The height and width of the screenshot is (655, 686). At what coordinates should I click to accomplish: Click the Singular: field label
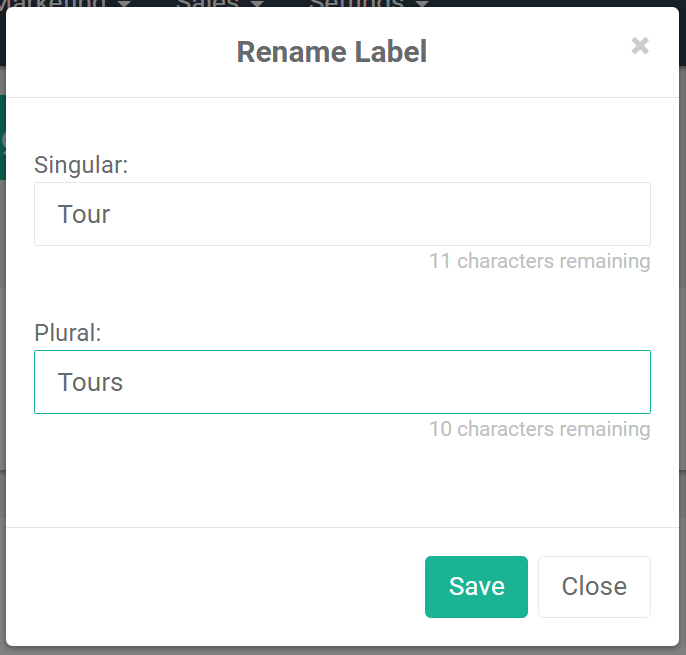coord(81,164)
